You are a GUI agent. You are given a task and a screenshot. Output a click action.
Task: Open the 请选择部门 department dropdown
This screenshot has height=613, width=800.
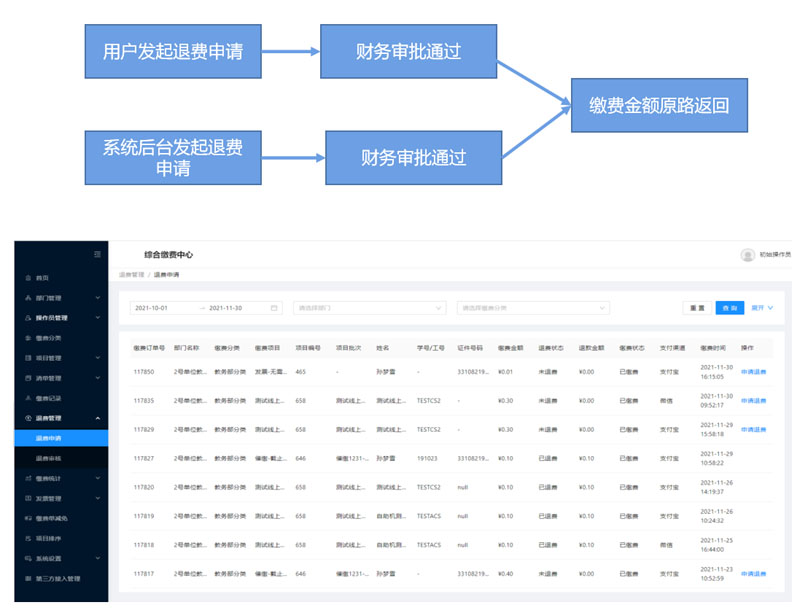pyautogui.click(x=368, y=308)
